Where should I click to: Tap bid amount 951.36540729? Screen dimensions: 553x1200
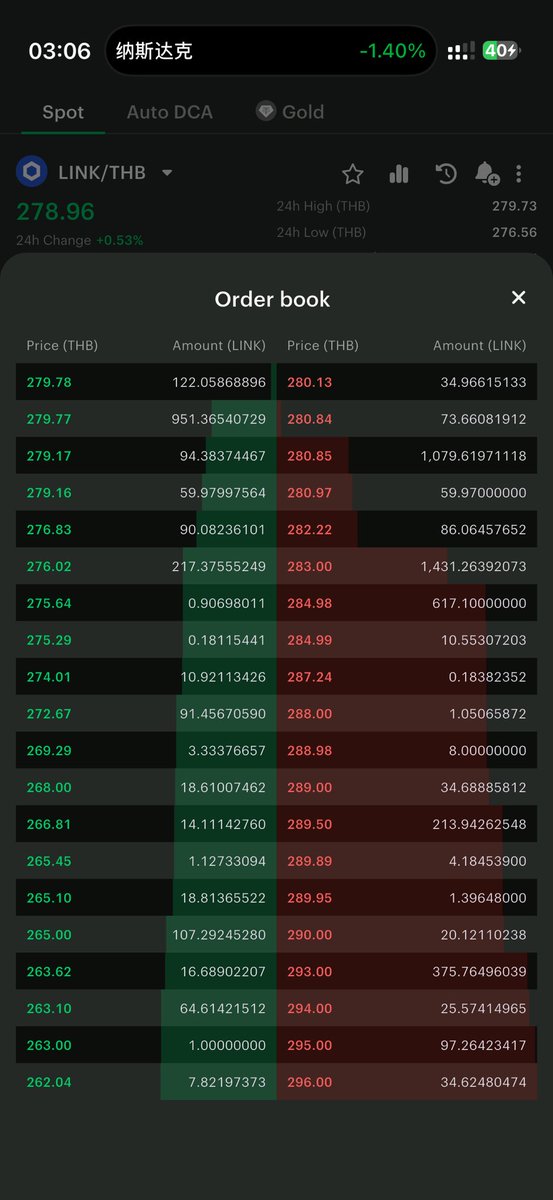pyautogui.click(x=219, y=419)
